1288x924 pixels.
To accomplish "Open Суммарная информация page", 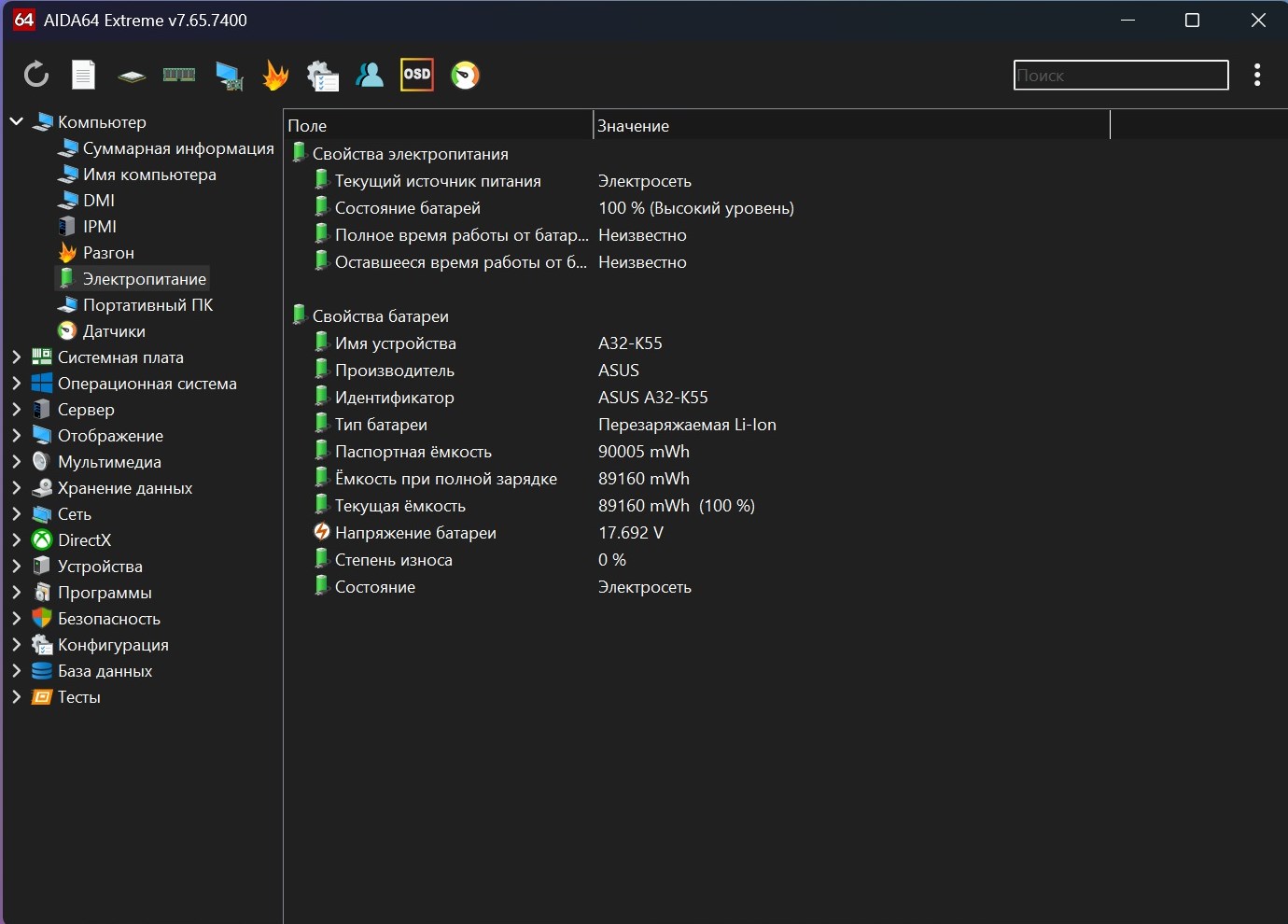I will click(x=177, y=148).
